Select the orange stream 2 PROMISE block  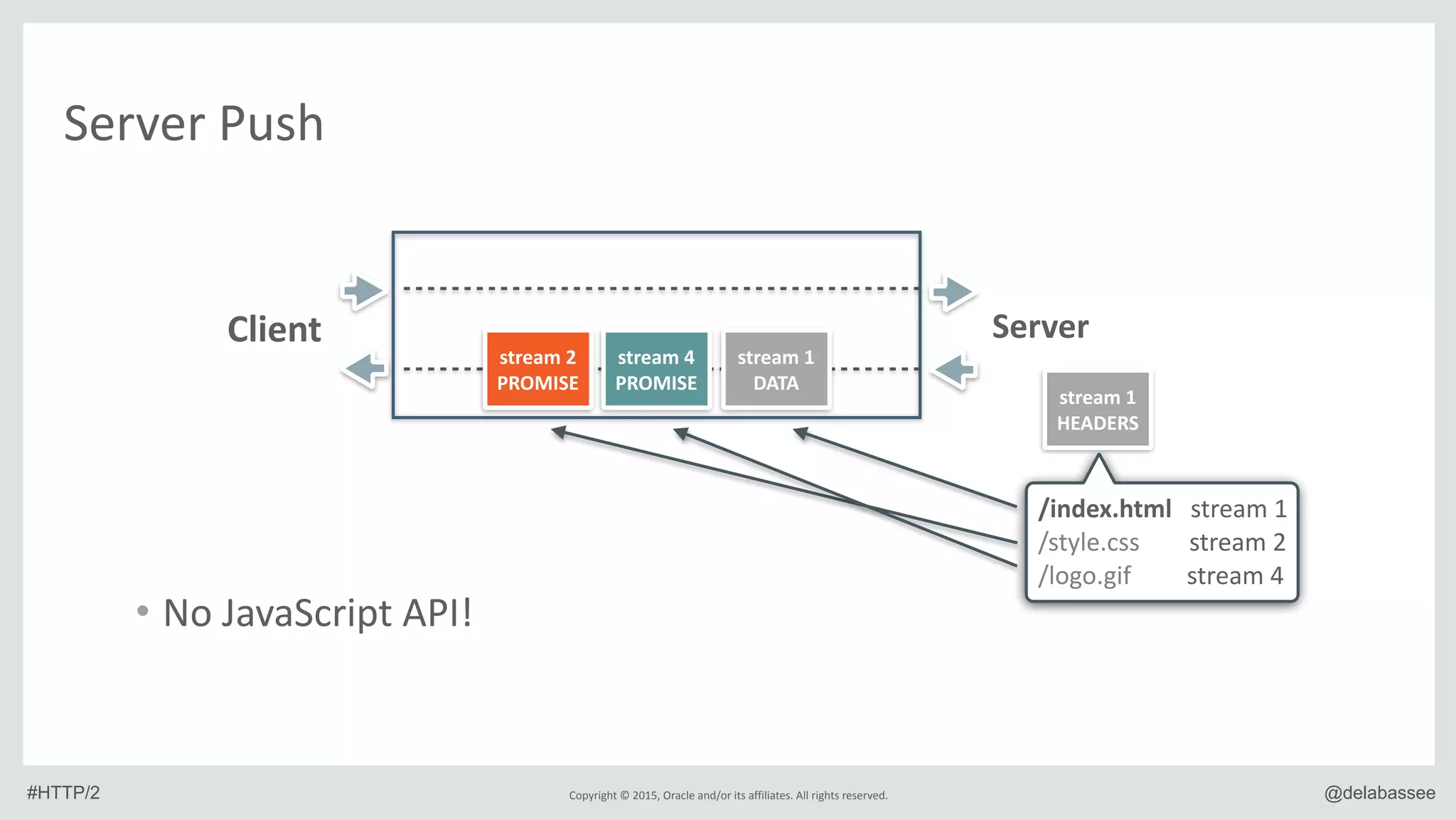537,370
